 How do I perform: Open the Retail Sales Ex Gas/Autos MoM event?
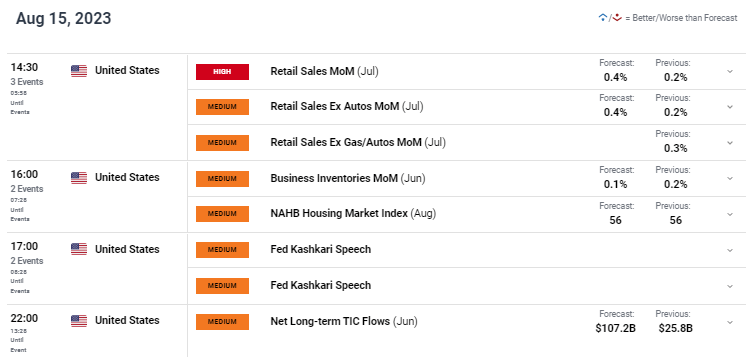click(358, 142)
